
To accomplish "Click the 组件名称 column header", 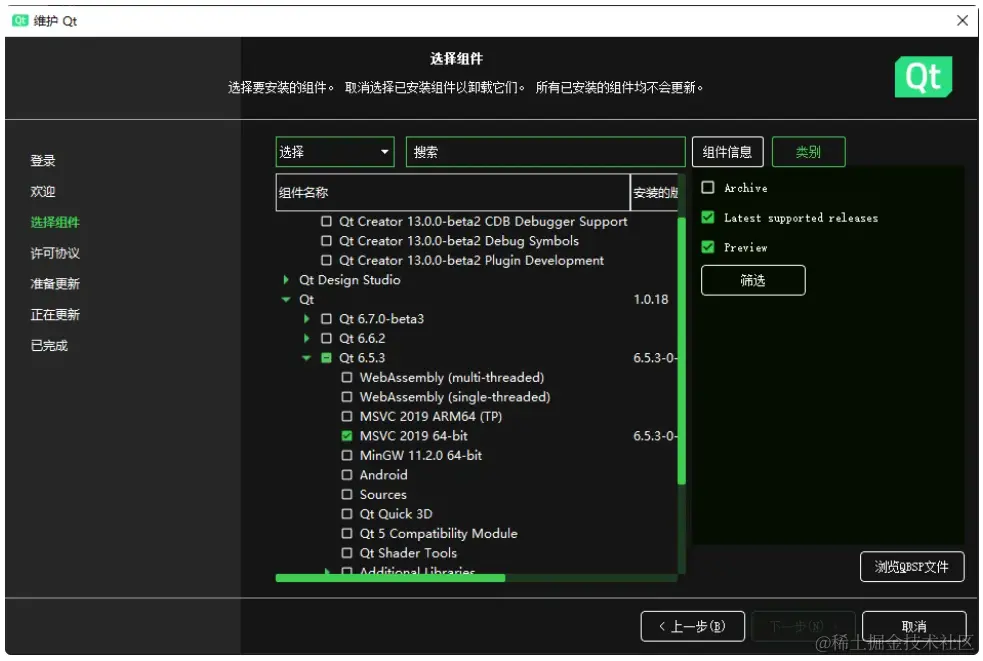I will pos(453,193).
